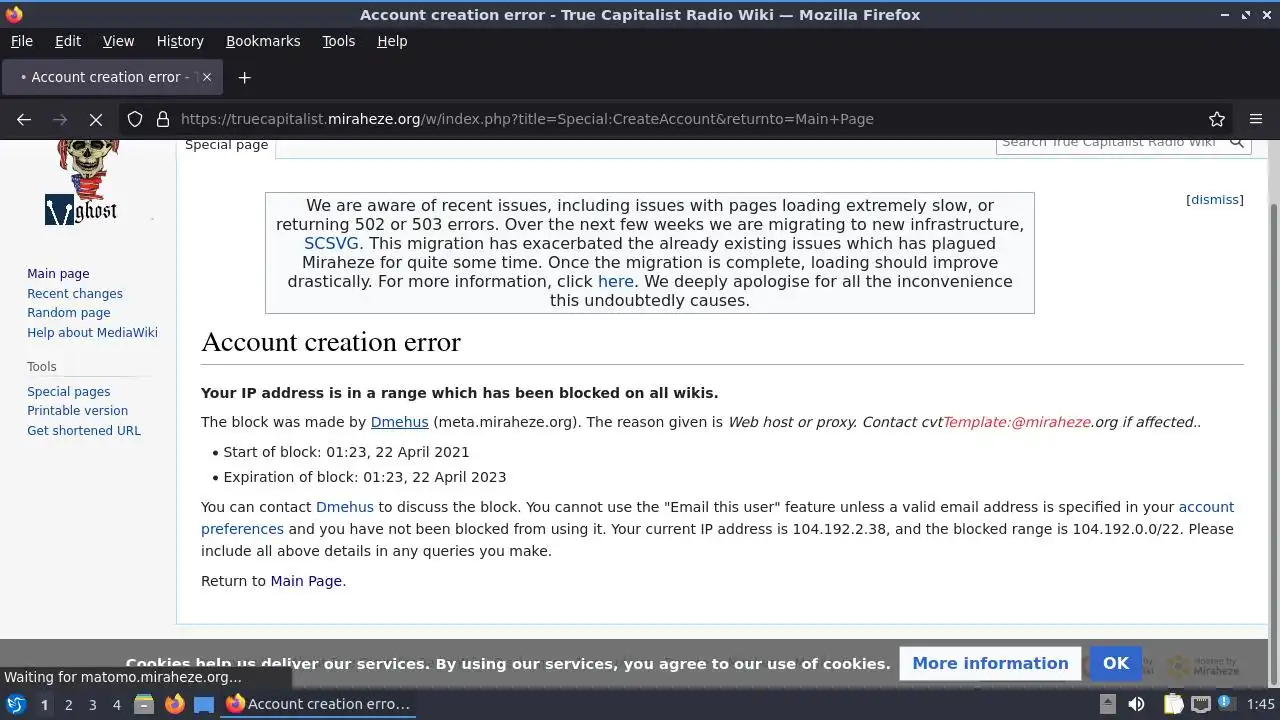The width and height of the screenshot is (1280, 720).
Task: Click show desktop icon in taskbar
Action: pyautogui.click(x=204, y=704)
